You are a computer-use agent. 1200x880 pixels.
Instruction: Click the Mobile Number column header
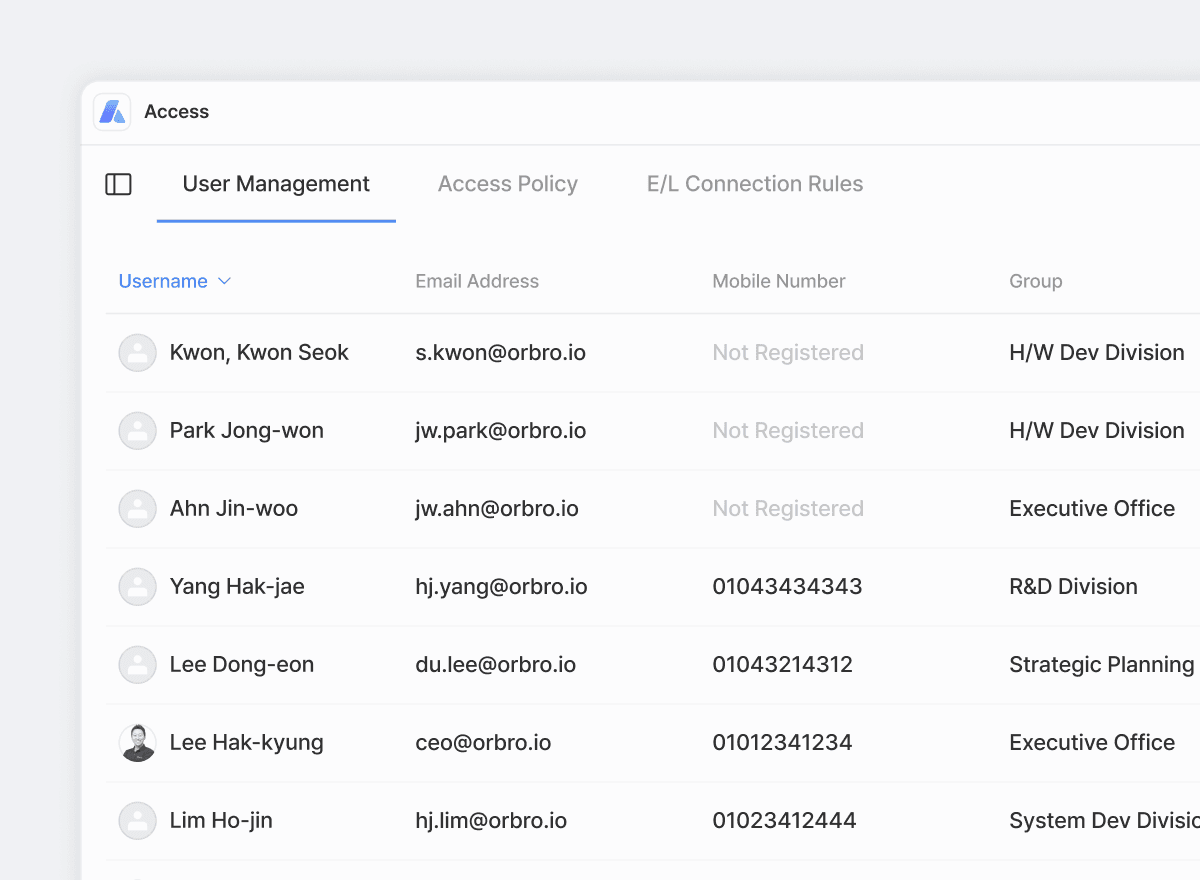[x=779, y=281]
